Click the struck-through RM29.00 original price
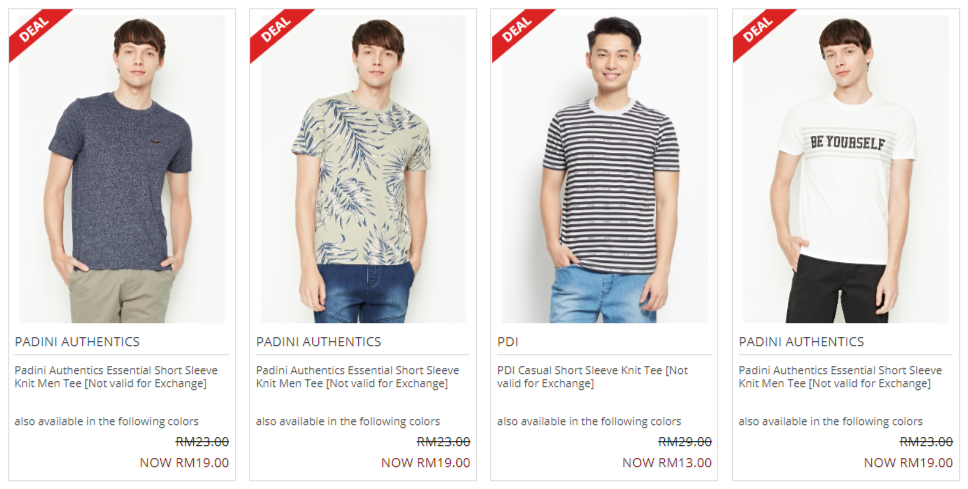The height and width of the screenshot is (489, 968). (x=685, y=441)
